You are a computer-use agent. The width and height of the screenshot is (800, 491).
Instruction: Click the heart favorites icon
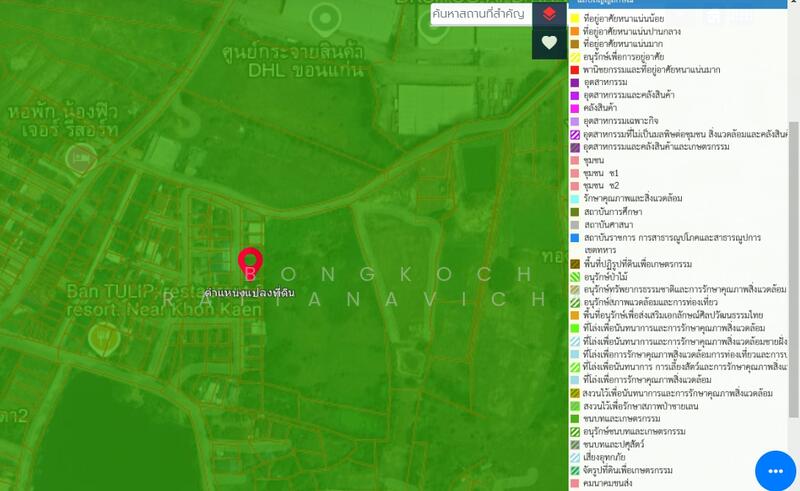[549, 43]
